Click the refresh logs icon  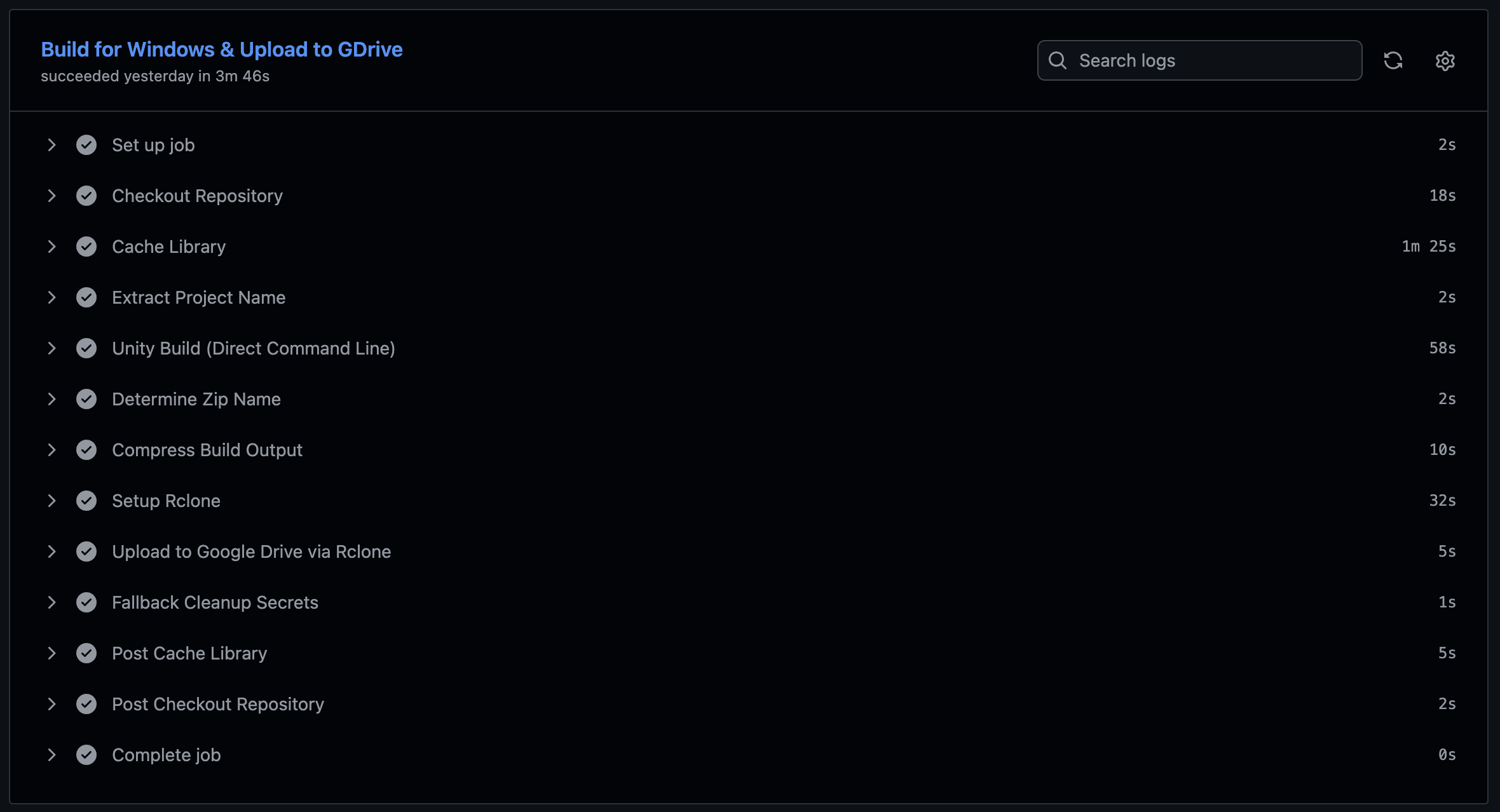point(1393,60)
